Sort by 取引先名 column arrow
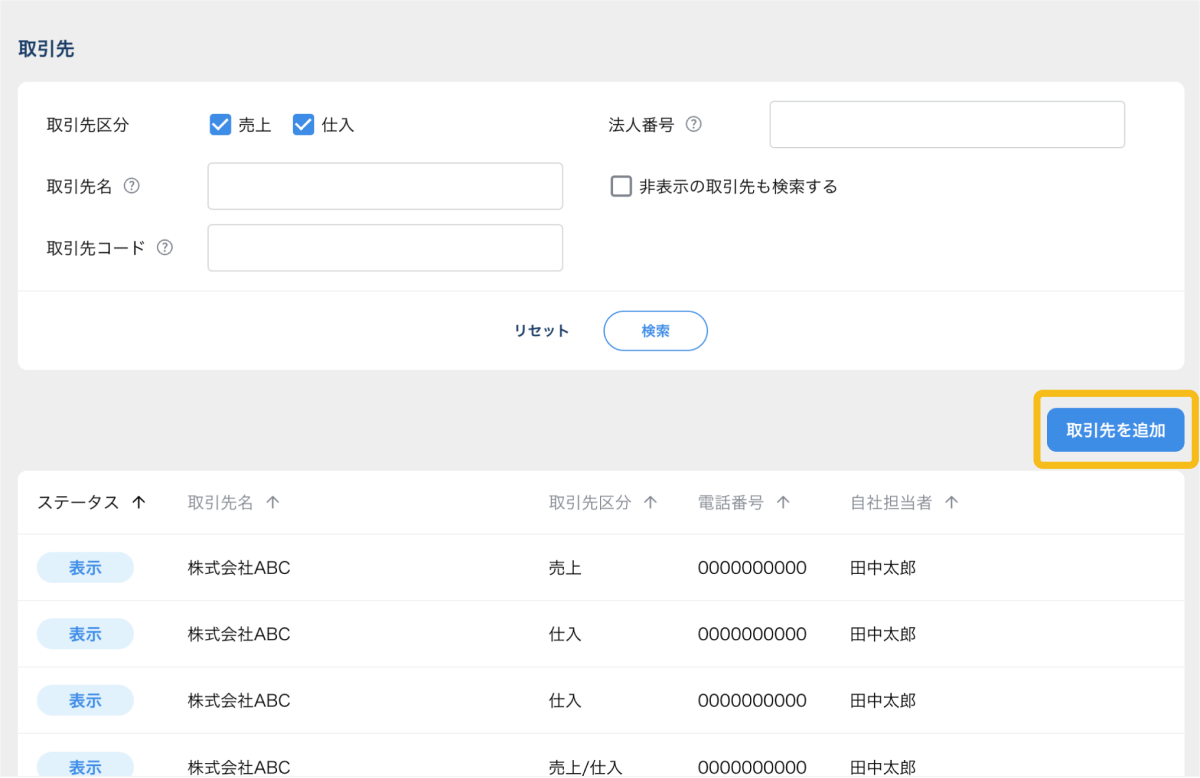This screenshot has height=778, width=1200. tap(273, 503)
